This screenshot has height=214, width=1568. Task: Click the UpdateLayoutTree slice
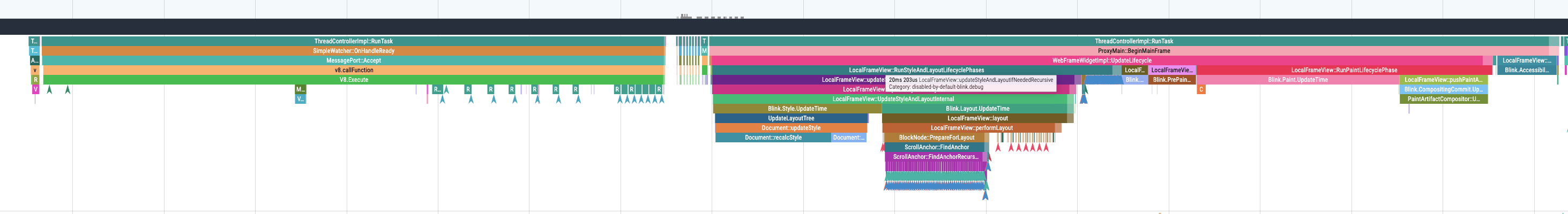coord(792,119)
